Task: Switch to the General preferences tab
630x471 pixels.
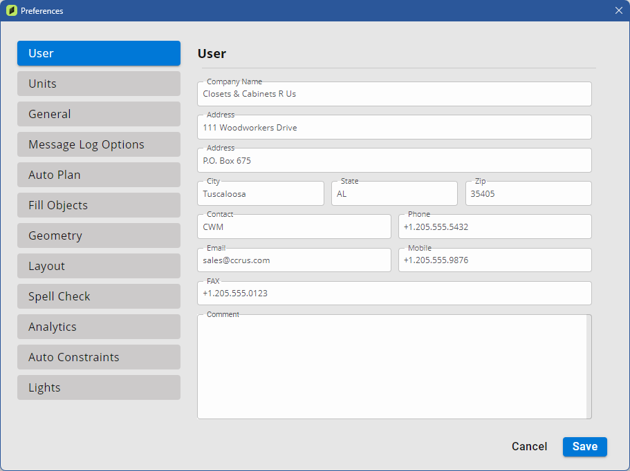Action: (99, 114)
